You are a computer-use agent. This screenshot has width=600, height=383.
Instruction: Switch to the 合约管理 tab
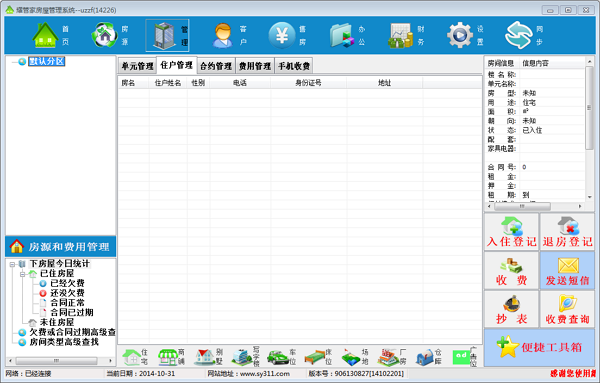(x=216, y=66)
